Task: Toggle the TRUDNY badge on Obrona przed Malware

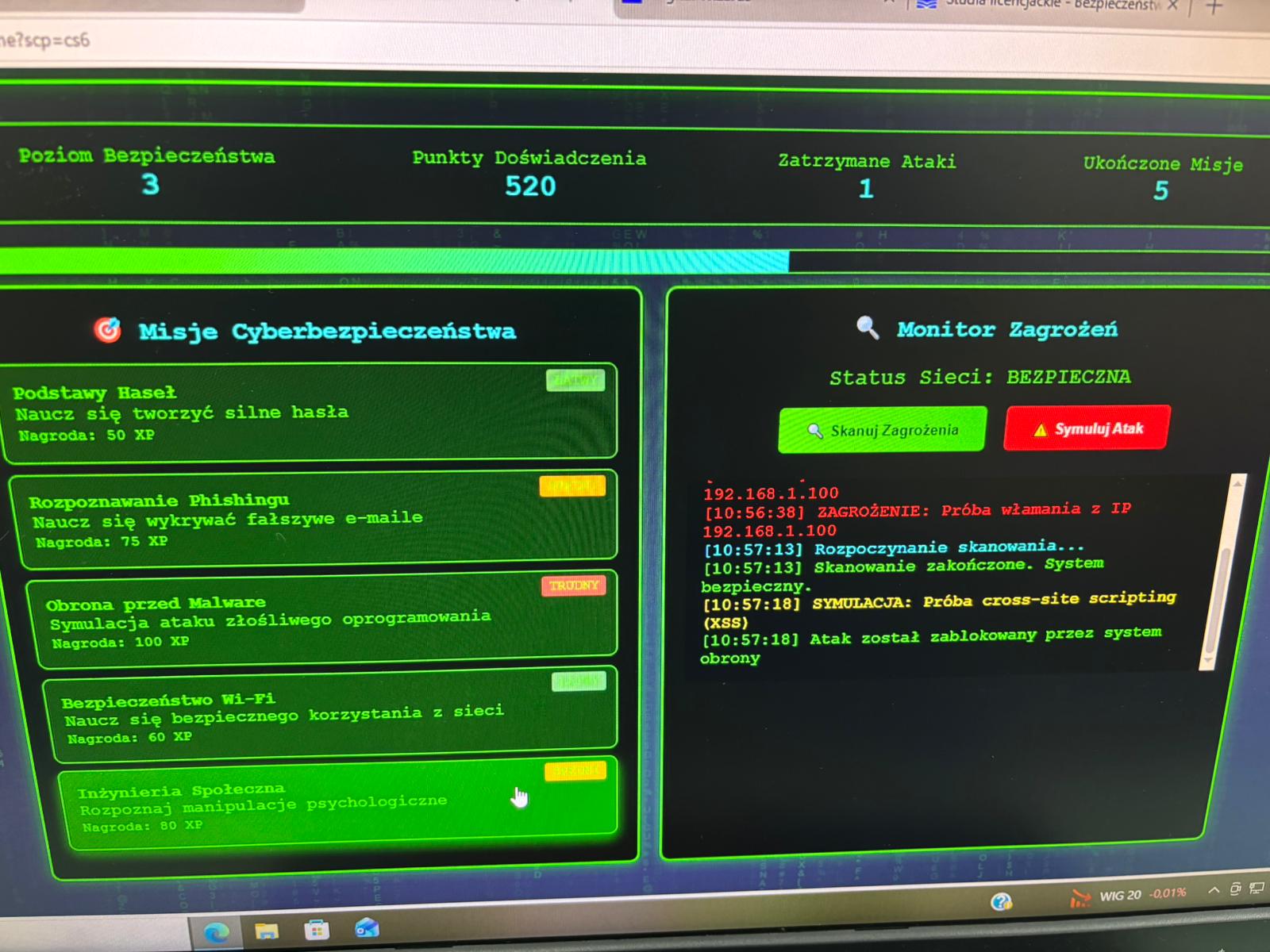Action: (574, 587)
